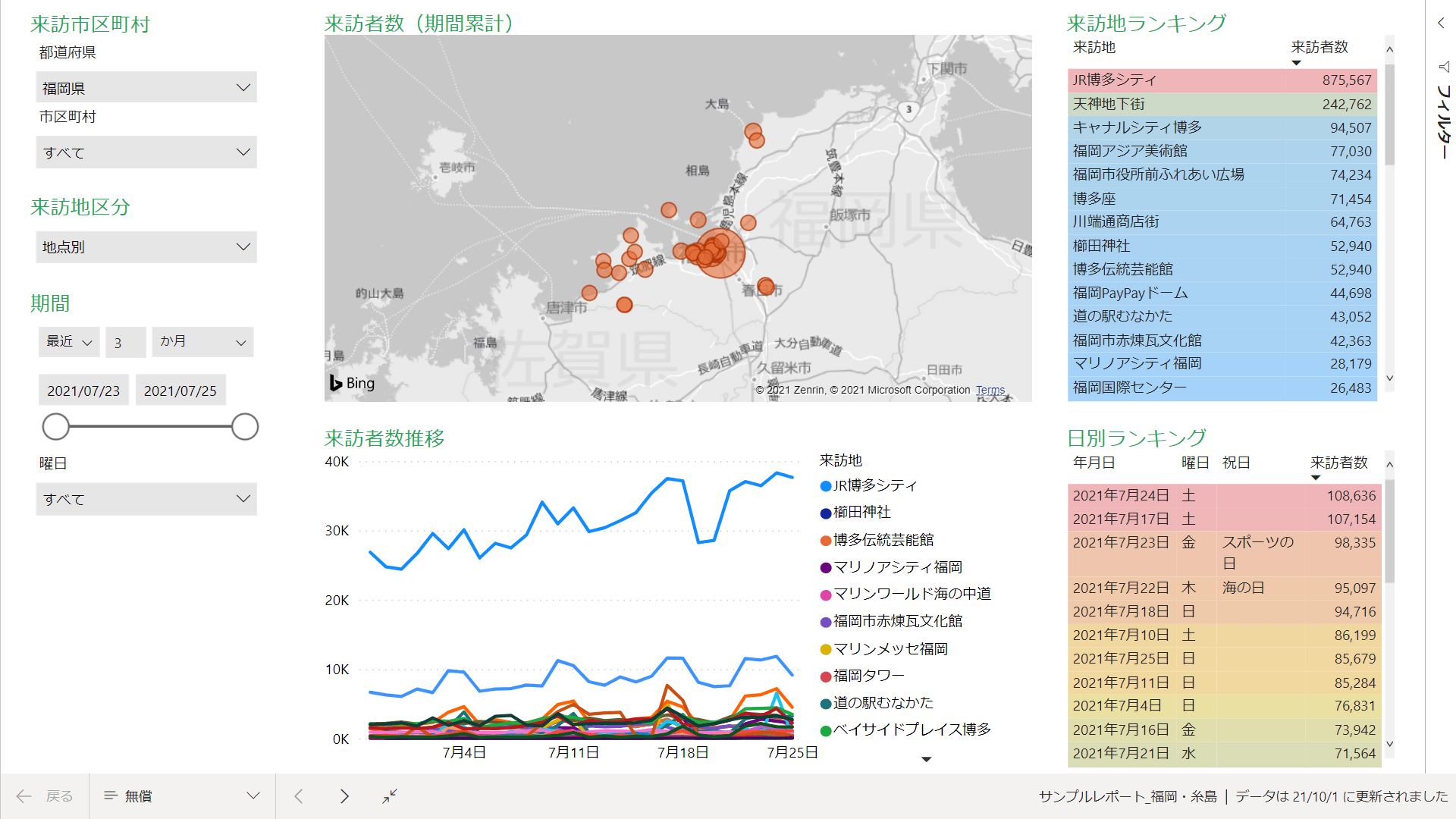The width and height of the screenshot is (1456, 819).
Task: Click the Bing logo on map
Action: tap(352, 383)
